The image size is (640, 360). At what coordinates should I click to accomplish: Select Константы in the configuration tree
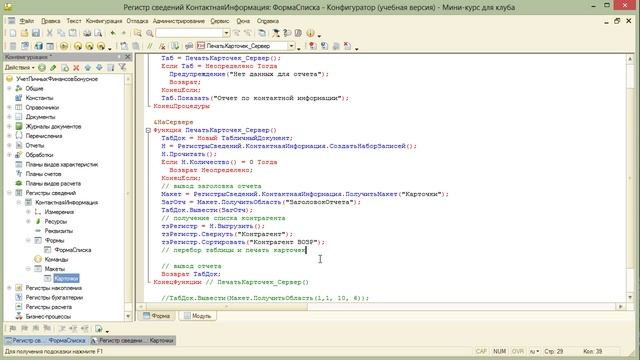(x=39, y=98)
